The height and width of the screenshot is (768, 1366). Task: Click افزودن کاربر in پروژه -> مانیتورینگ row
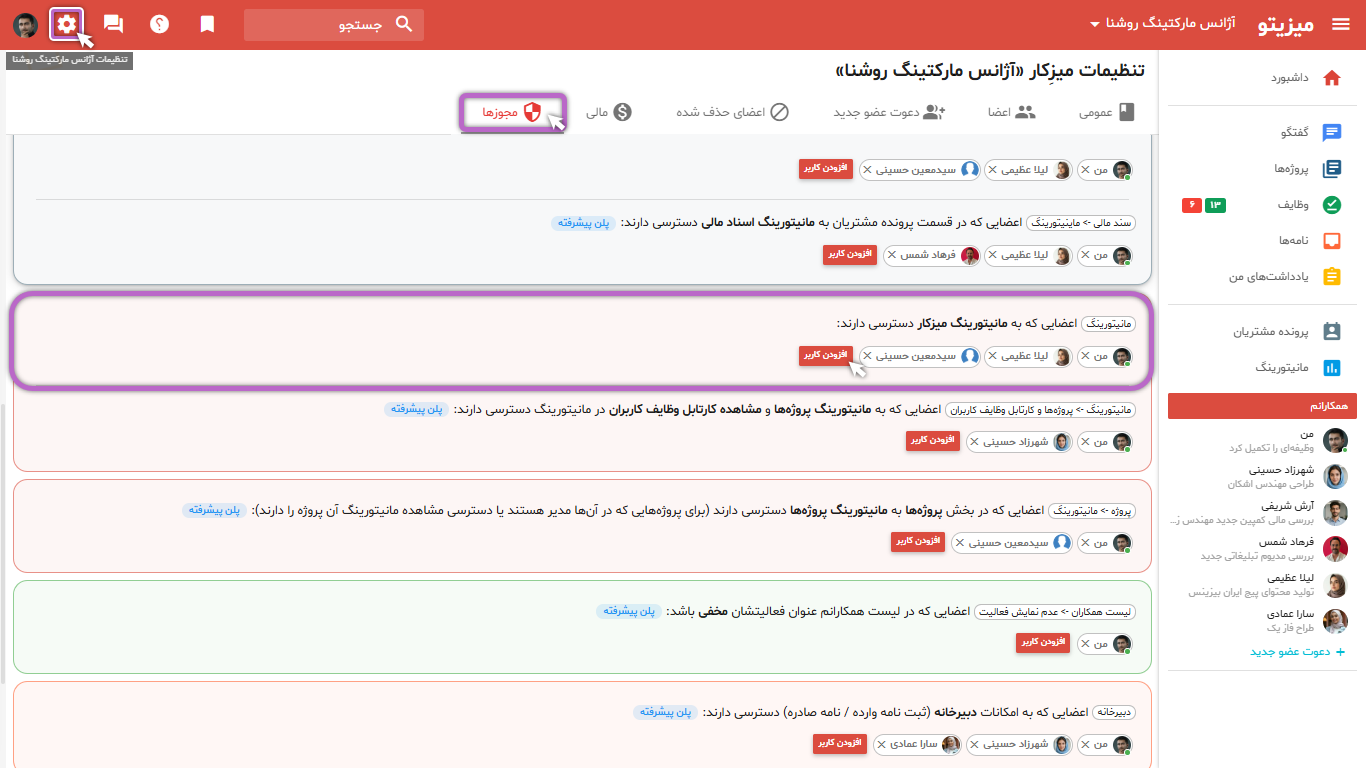point(918,542)
